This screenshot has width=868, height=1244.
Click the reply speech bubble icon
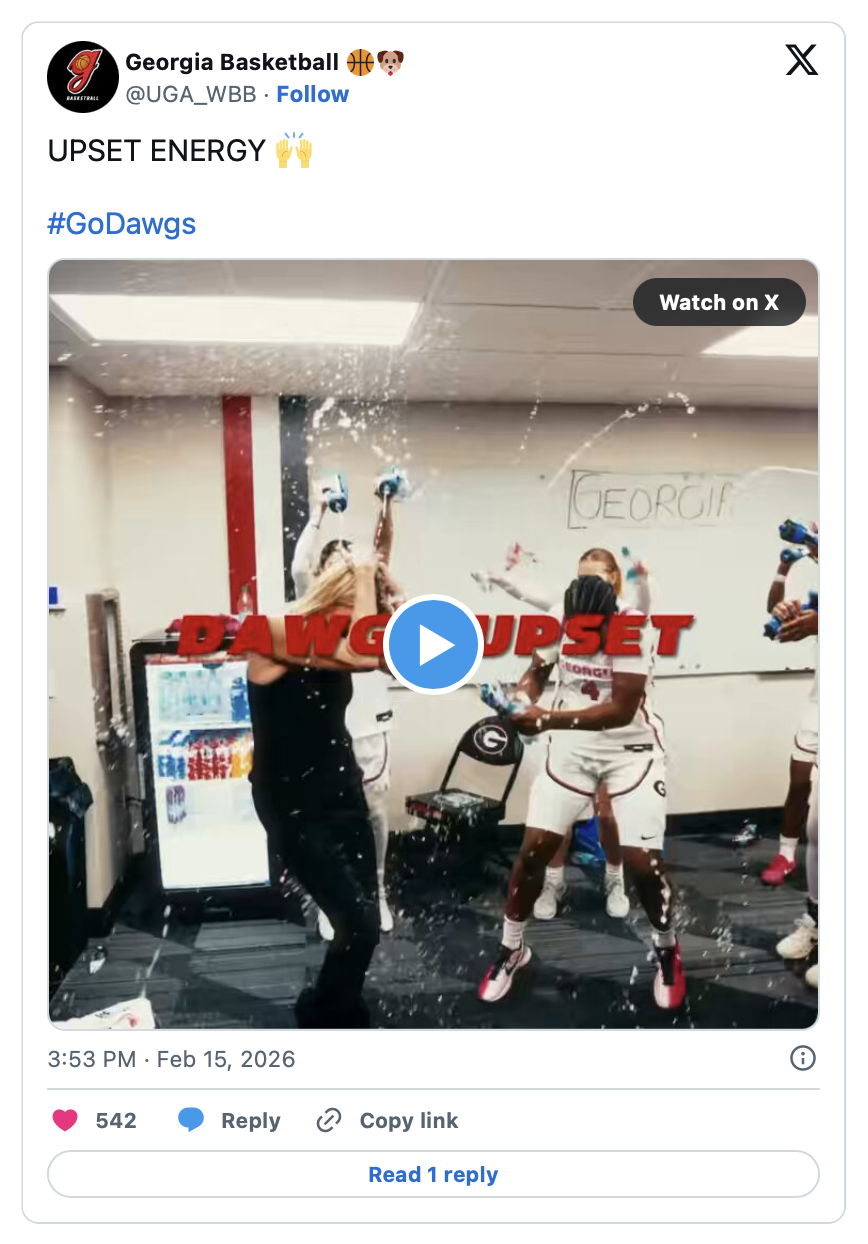191,1121
